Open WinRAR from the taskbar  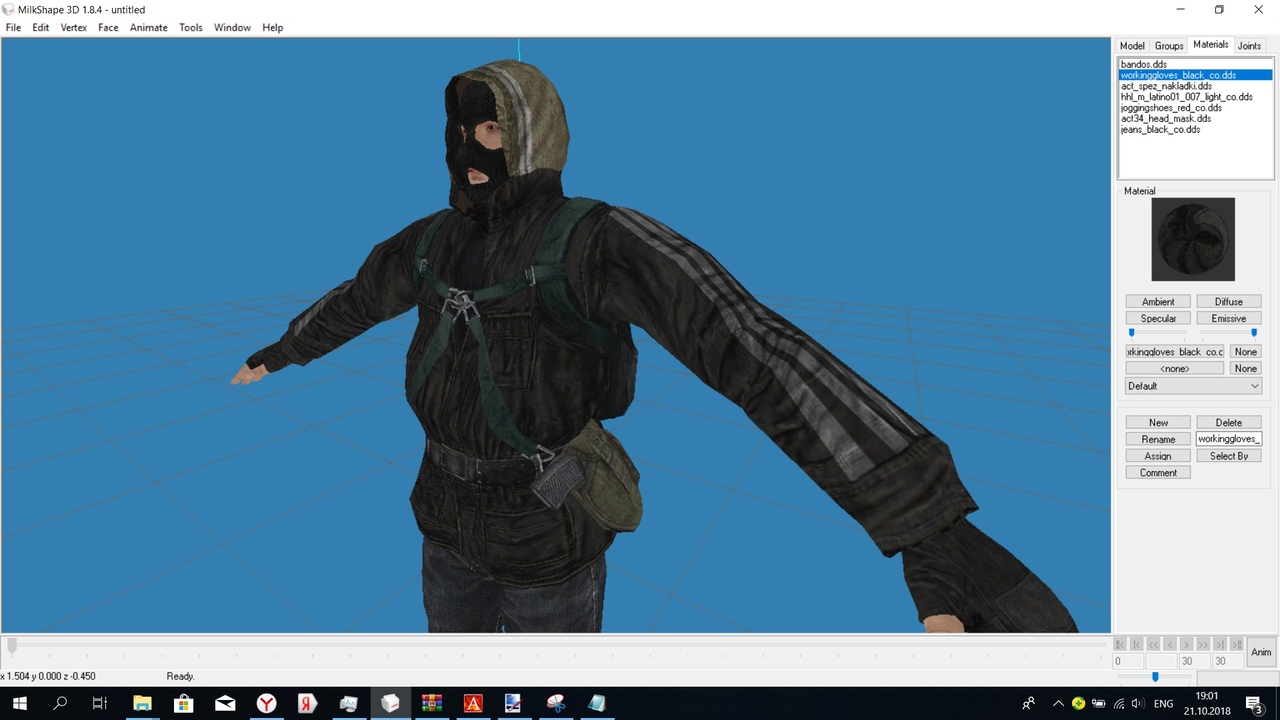coord(431,703)
